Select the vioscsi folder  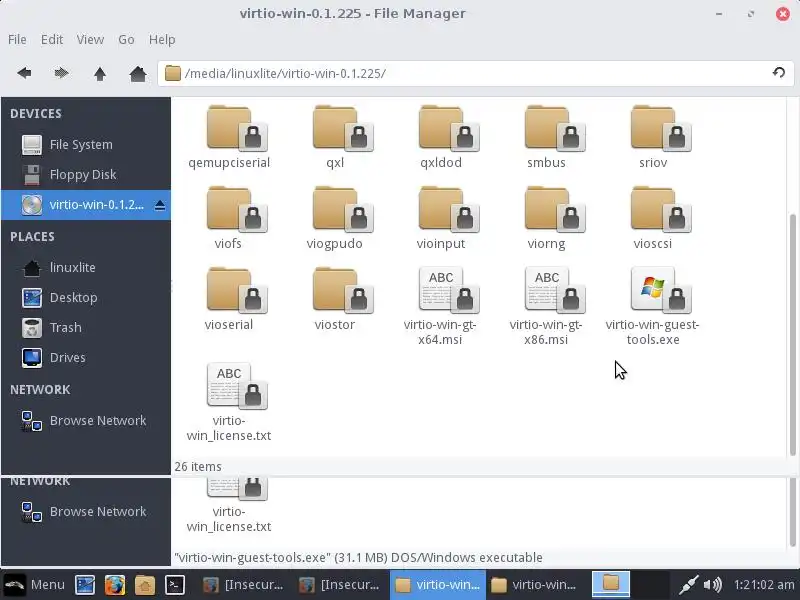point(653,218)
